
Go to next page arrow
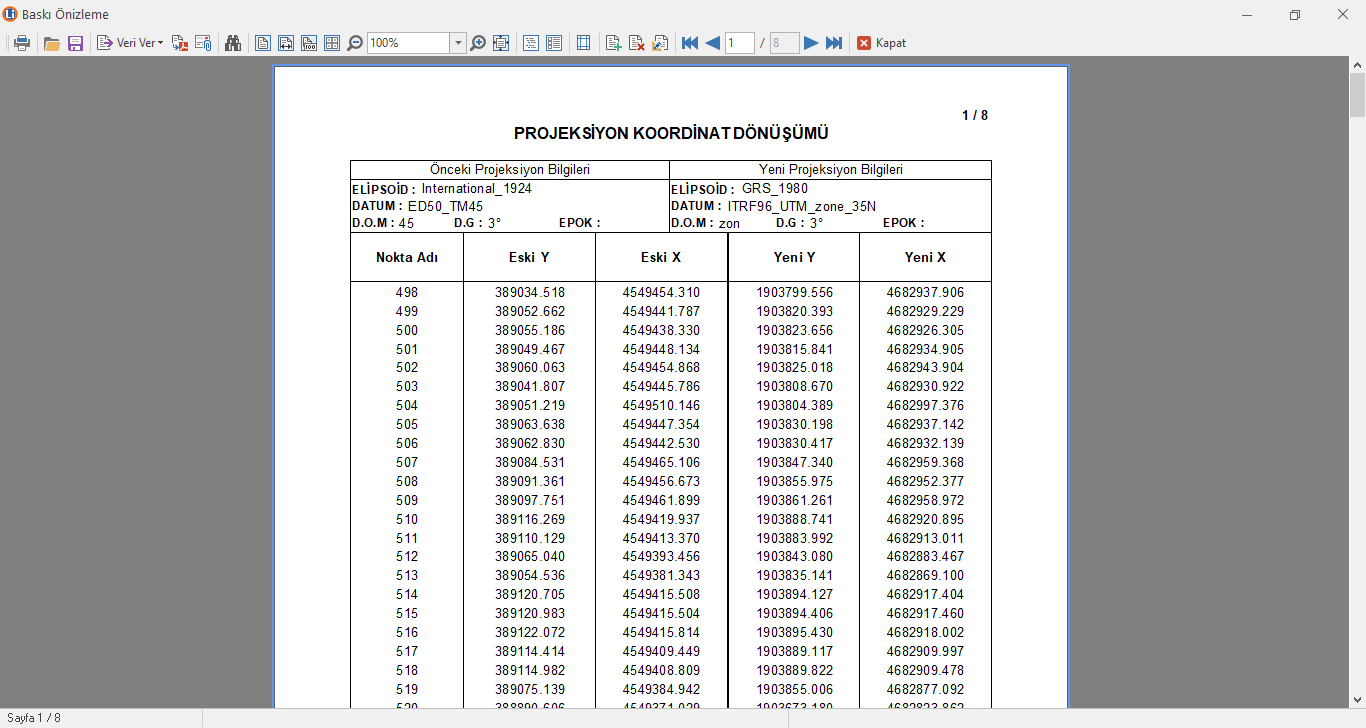tap(811, 43)
